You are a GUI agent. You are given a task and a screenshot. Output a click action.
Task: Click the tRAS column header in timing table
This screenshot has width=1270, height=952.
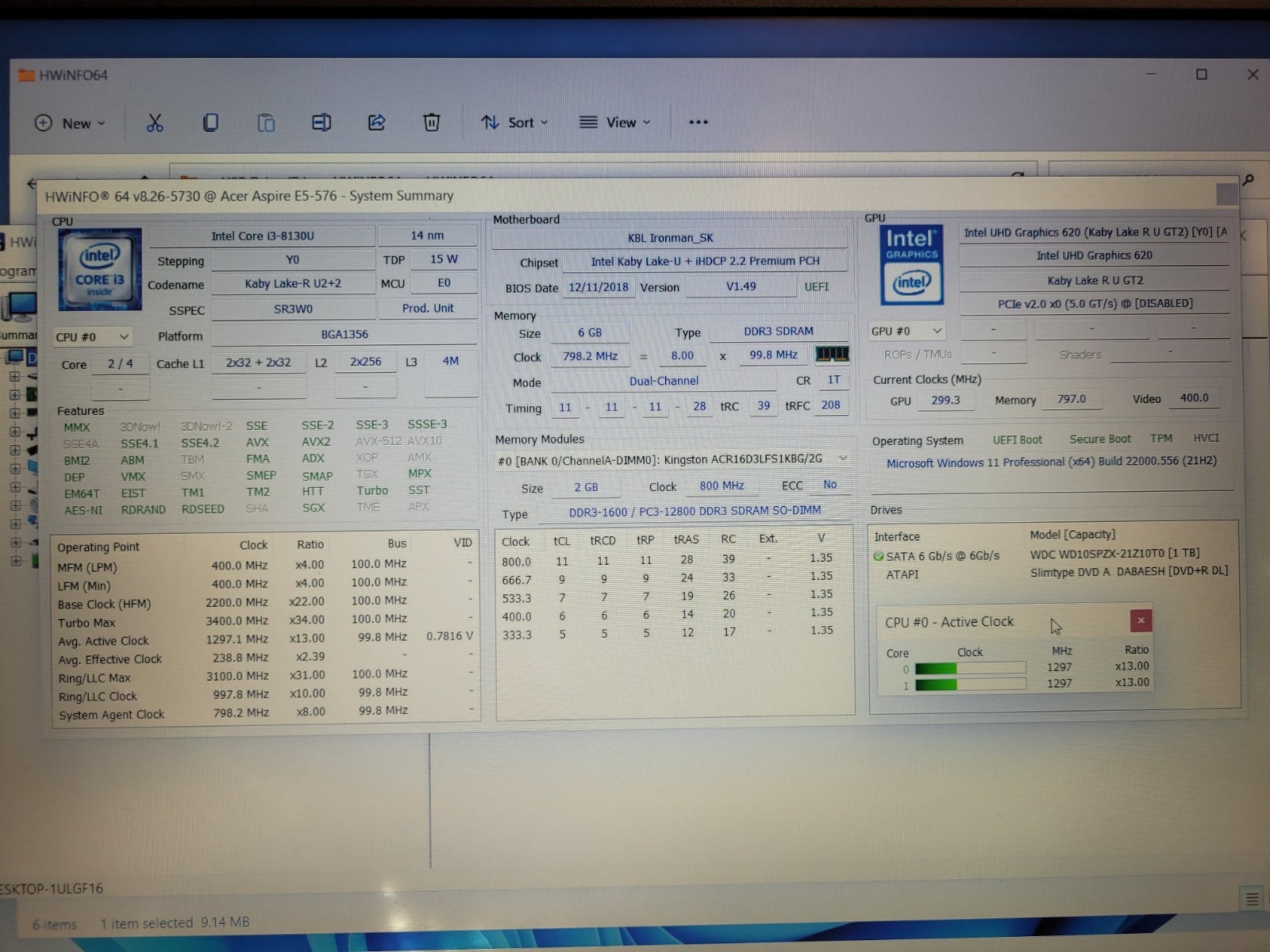[x=686, y=539]
